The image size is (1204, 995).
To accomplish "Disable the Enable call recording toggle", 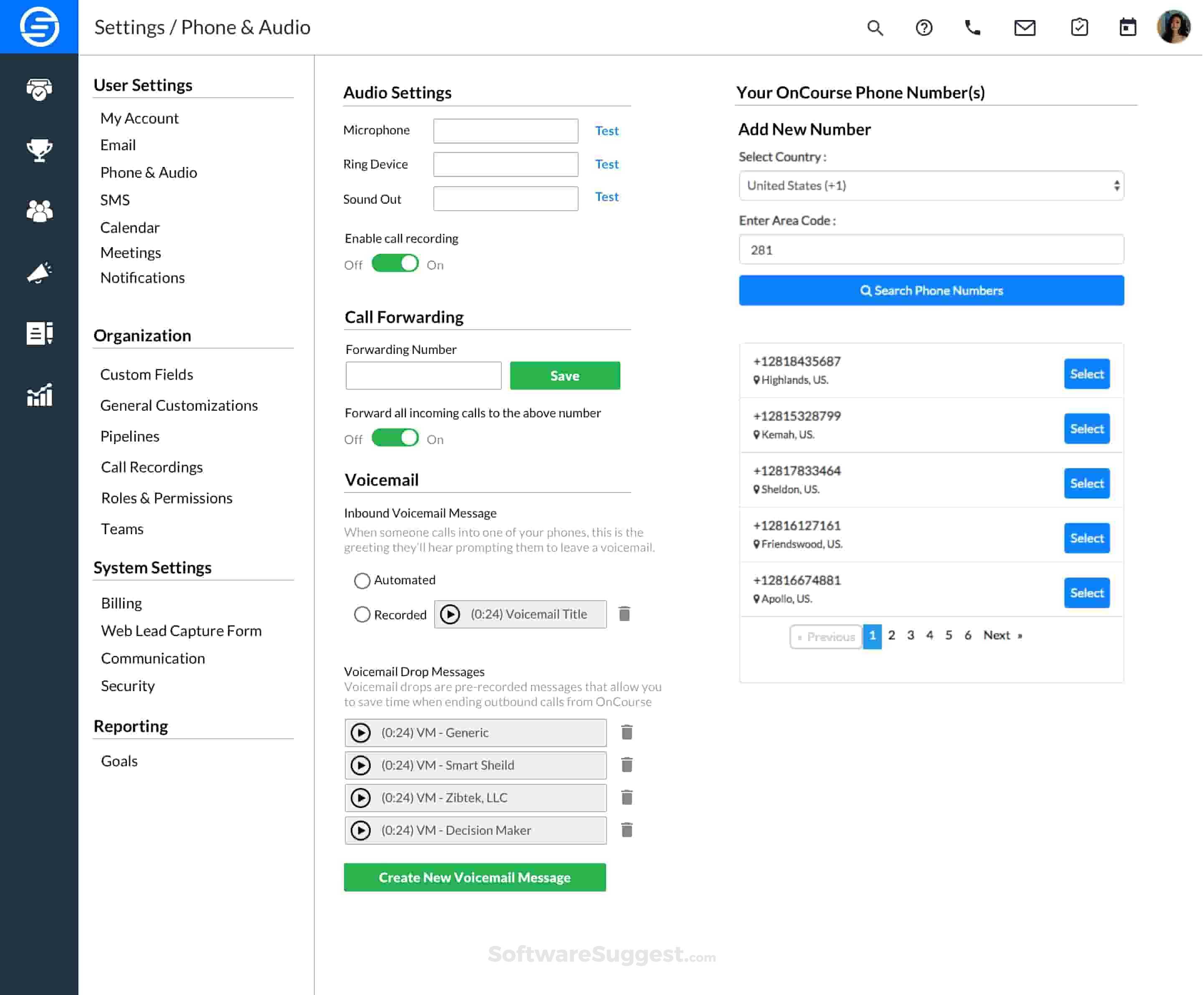I will click(x=395, y=263).
